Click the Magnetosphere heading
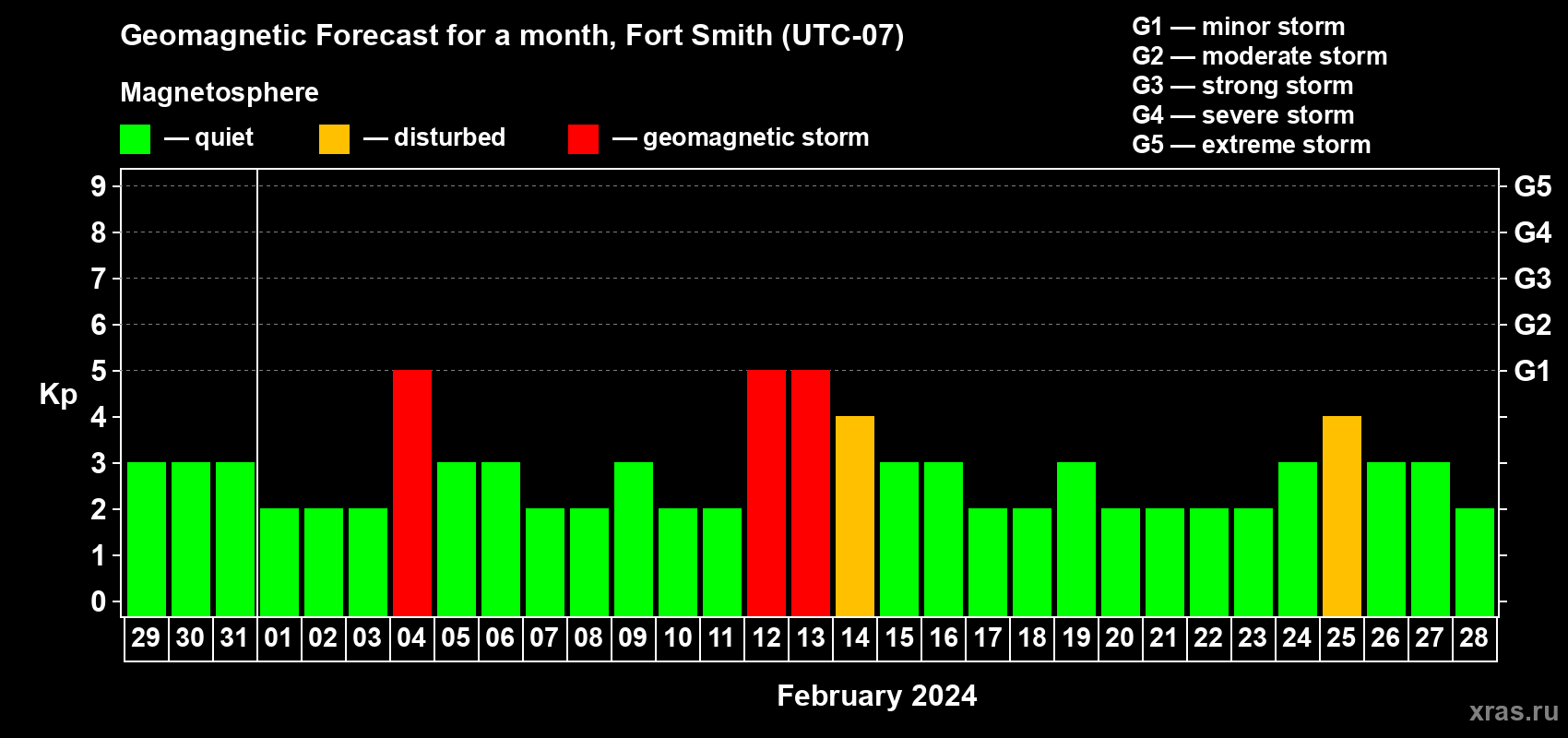 point(220,92)
